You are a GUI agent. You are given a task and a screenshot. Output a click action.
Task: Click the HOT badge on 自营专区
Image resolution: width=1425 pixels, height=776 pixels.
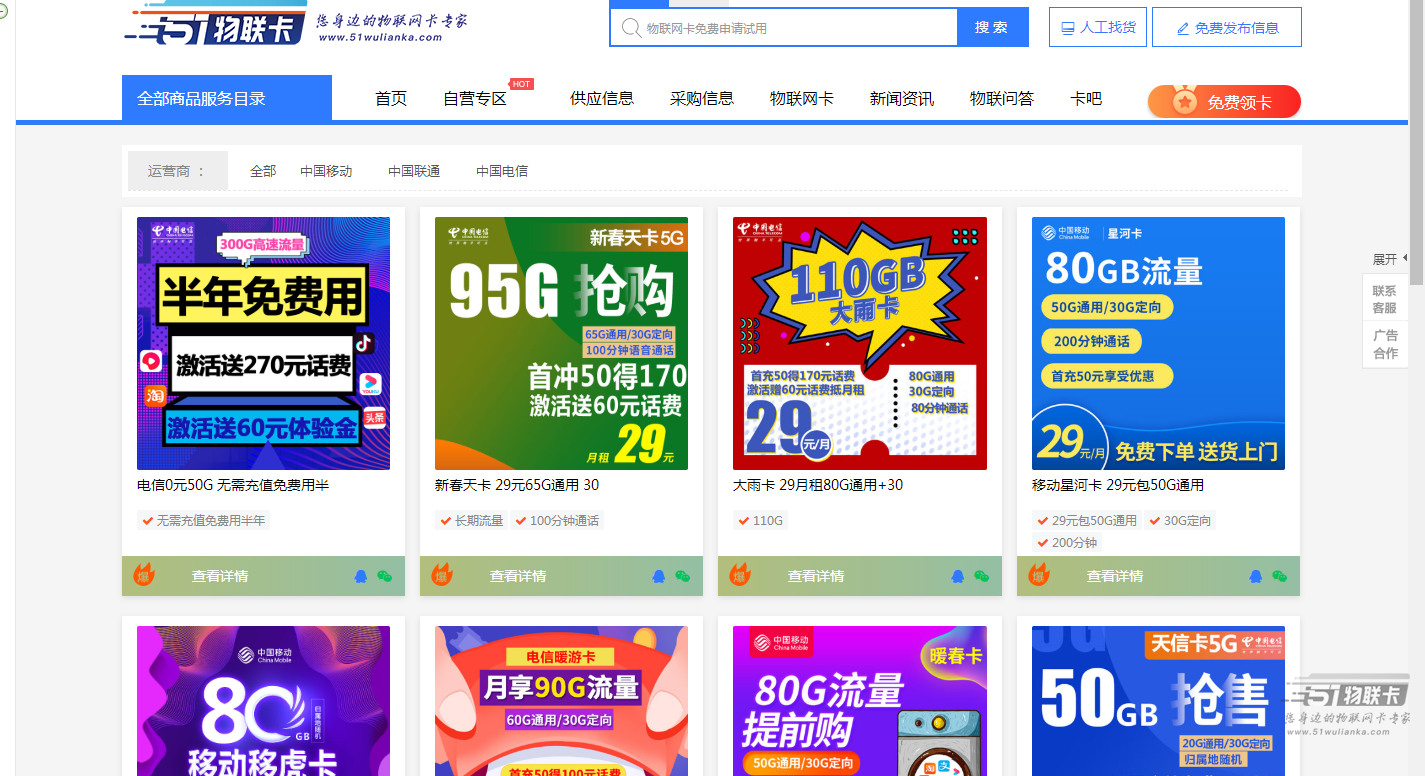click(x=521, y=84)
